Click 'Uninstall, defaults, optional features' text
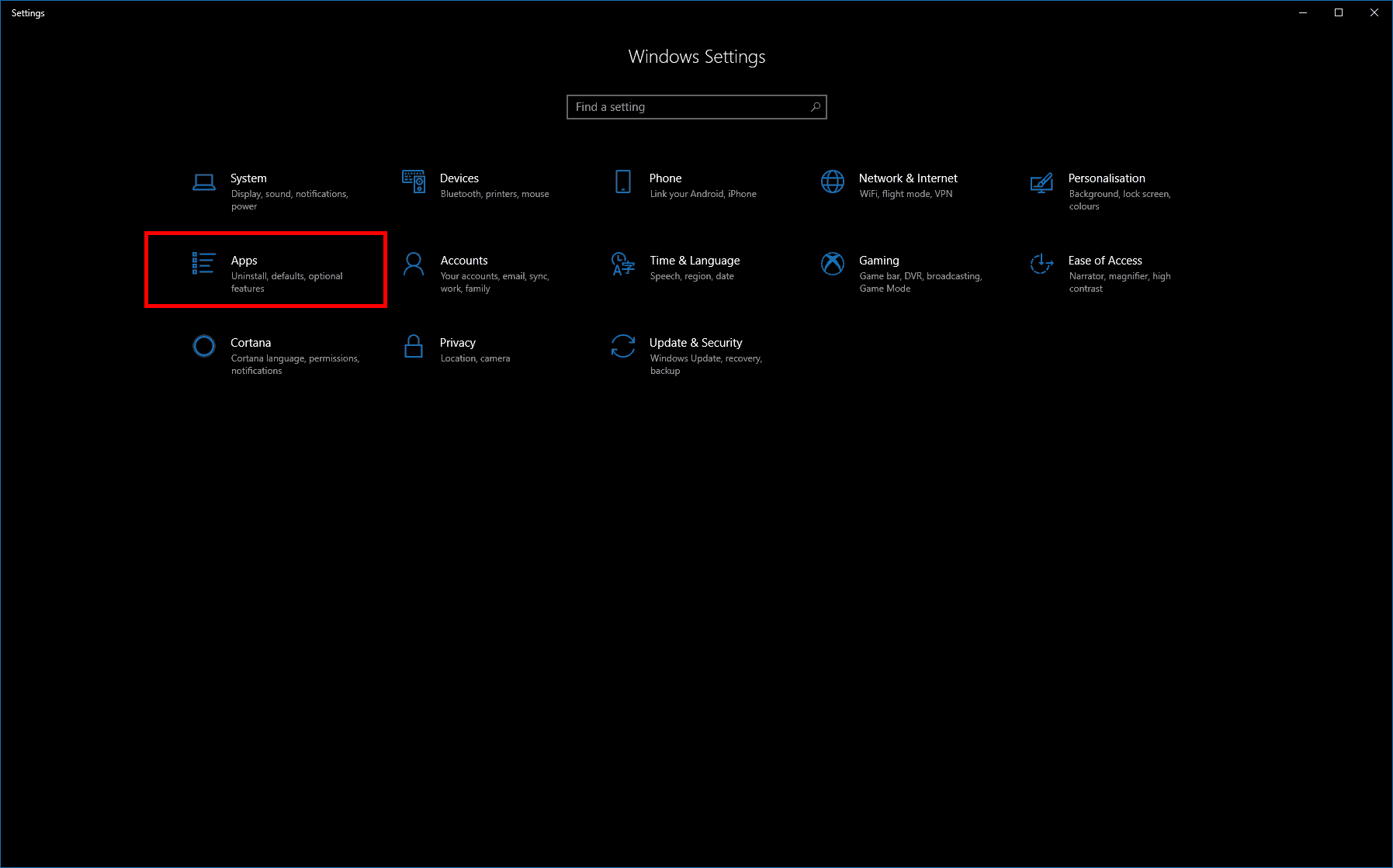 click(286, 282)
